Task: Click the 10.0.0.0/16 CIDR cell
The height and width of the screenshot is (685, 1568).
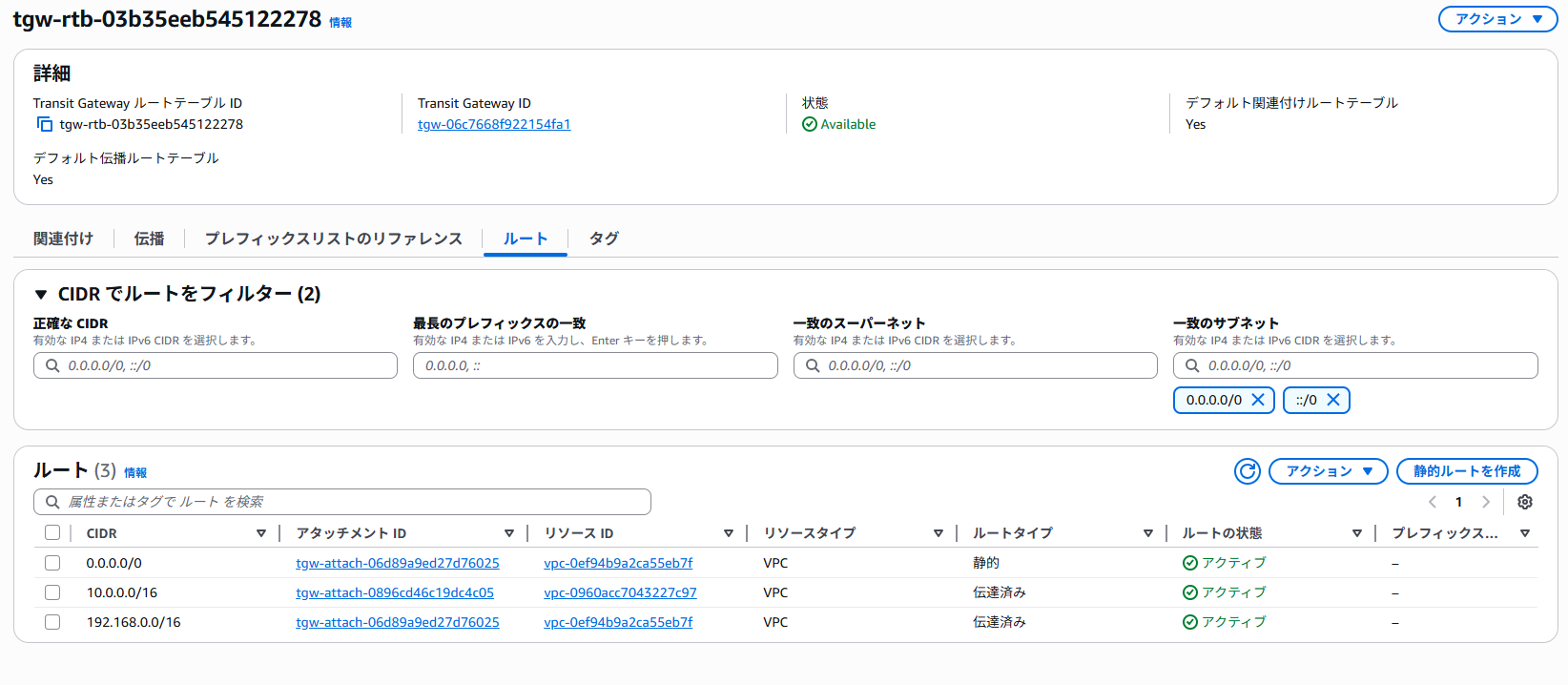Action: pyautogui.click(x=122, y=592)
